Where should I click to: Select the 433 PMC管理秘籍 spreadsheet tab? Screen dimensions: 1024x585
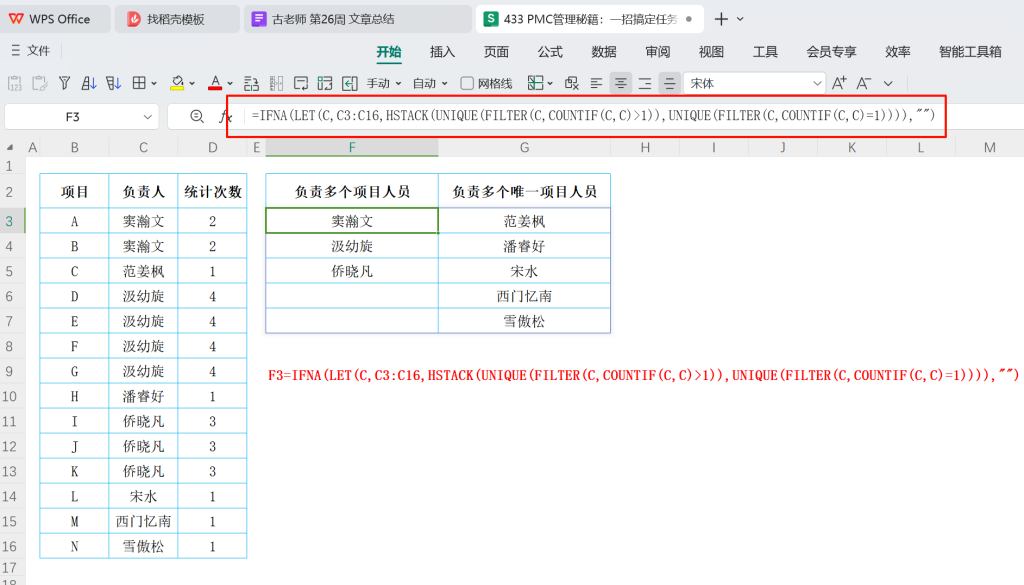590,19
